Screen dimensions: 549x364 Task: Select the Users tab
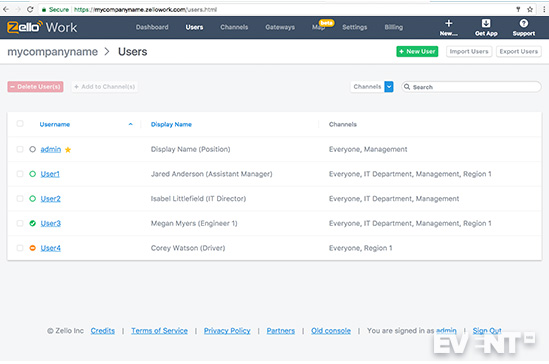point(194,27)
